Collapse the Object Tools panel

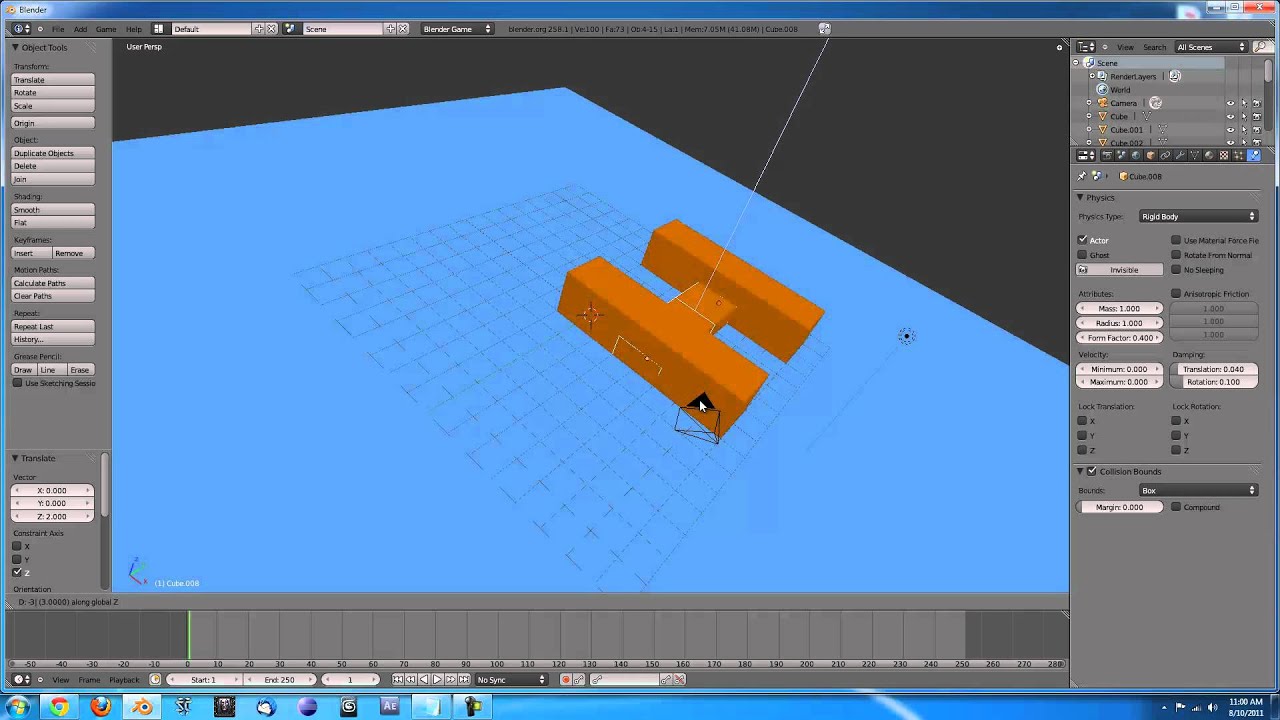(x=15, y=47)
